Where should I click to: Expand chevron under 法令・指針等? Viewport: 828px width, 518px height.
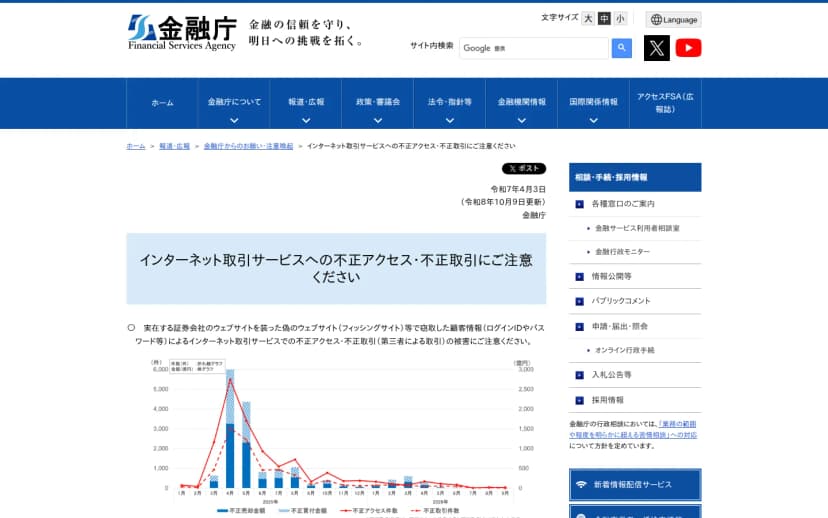[x=449, y=120]
